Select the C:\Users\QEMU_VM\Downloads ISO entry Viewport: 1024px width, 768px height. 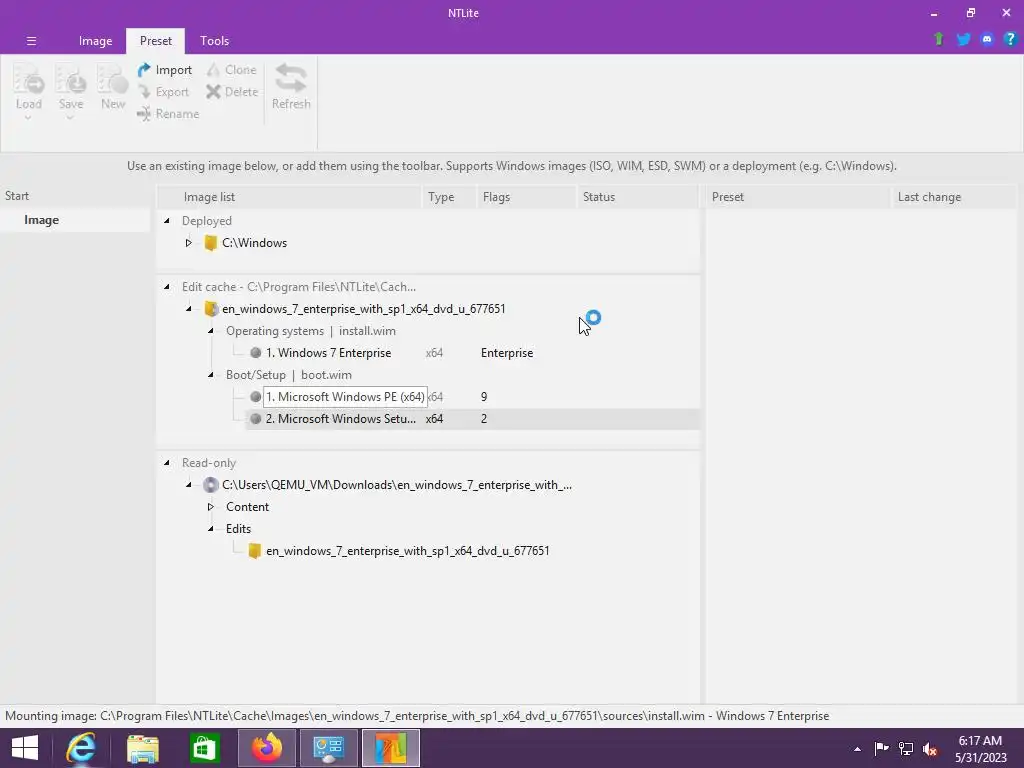tap(396, 485)
